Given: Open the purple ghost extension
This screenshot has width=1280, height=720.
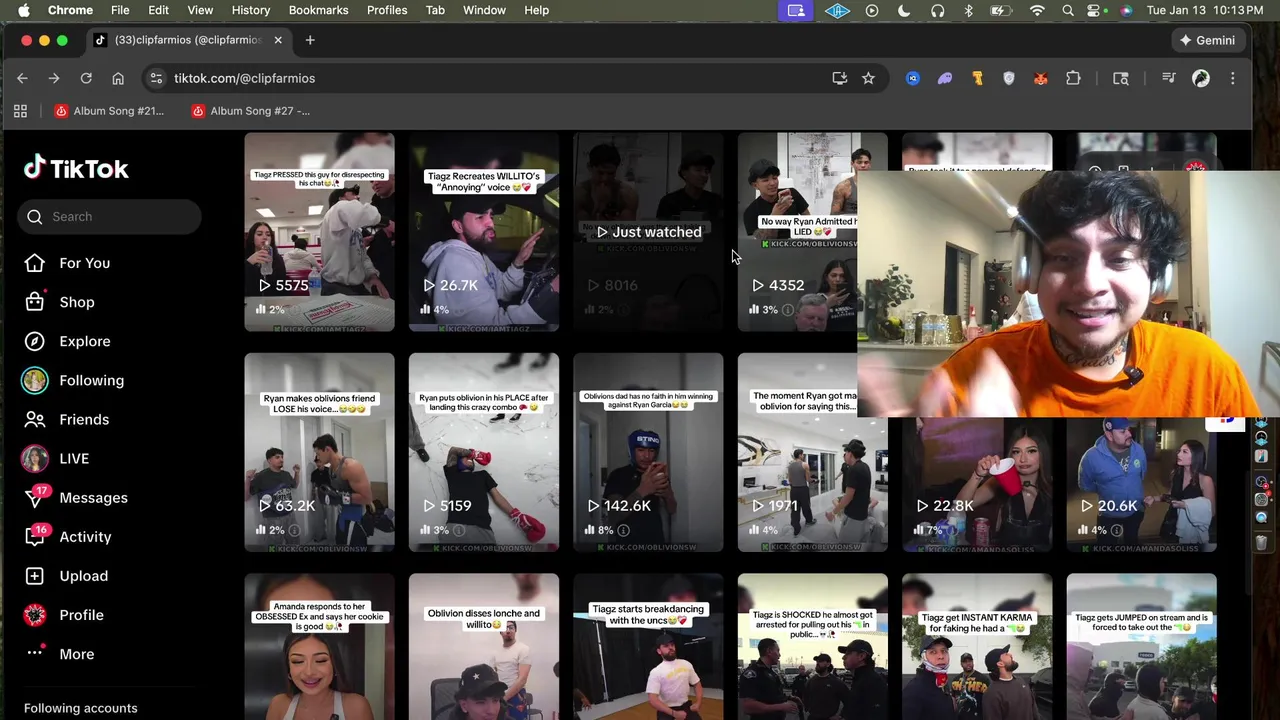Looking at the screenshot, I should pos(945,78).
